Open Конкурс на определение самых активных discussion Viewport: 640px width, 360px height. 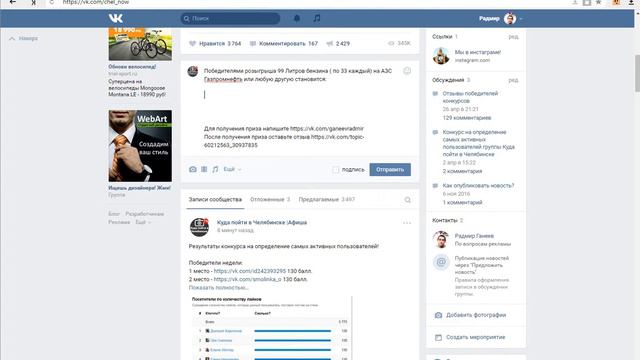tap(478, 143)
